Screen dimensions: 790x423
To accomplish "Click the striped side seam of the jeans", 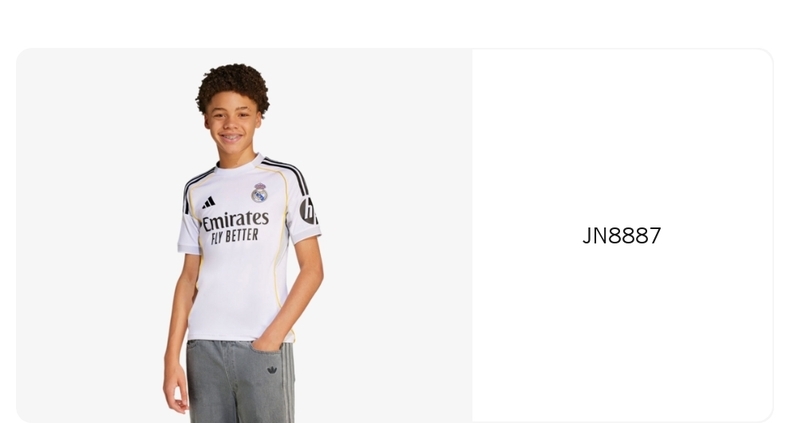I will coord(288,383).
